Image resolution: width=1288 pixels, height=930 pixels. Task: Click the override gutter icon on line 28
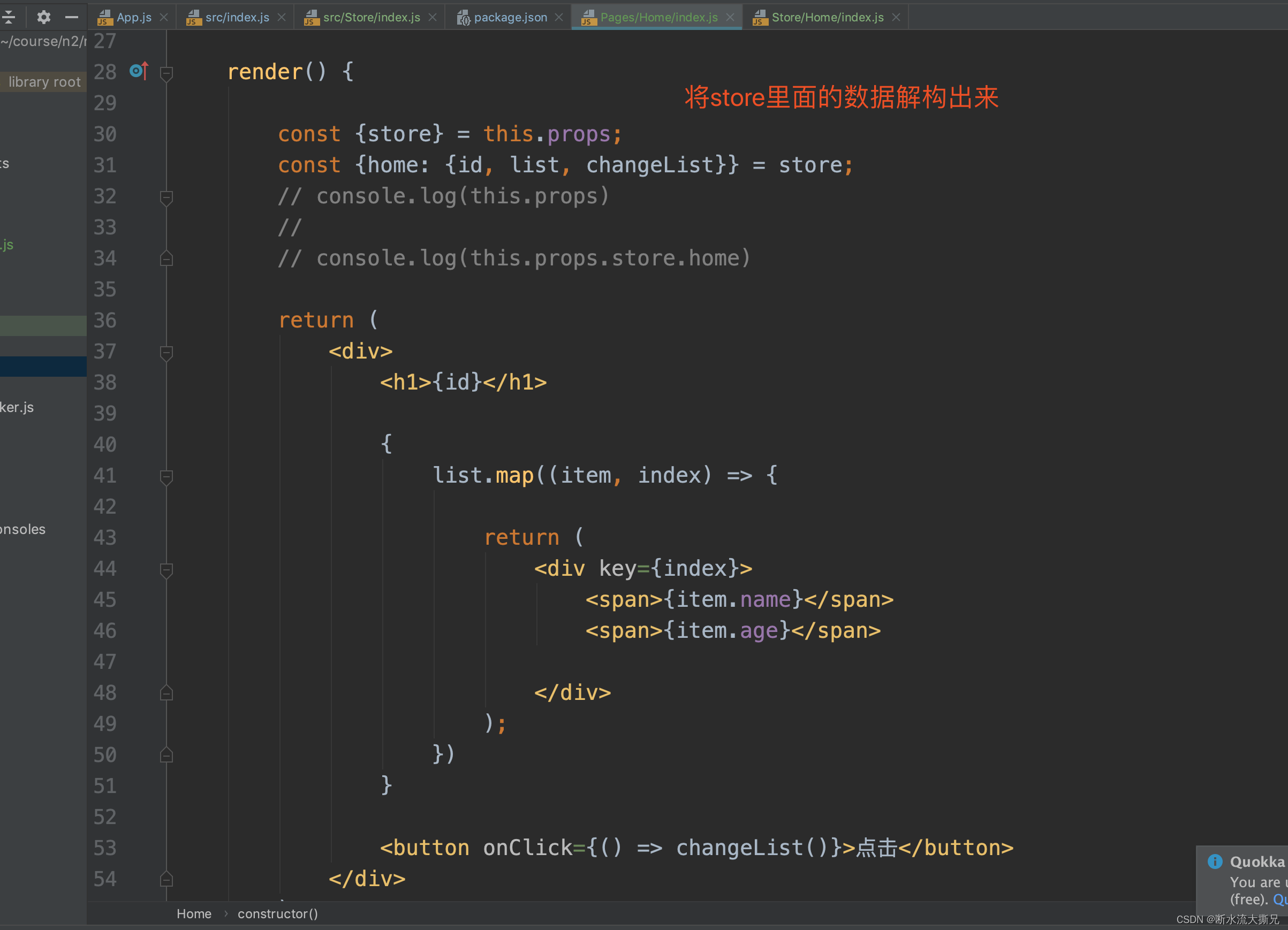139,71
